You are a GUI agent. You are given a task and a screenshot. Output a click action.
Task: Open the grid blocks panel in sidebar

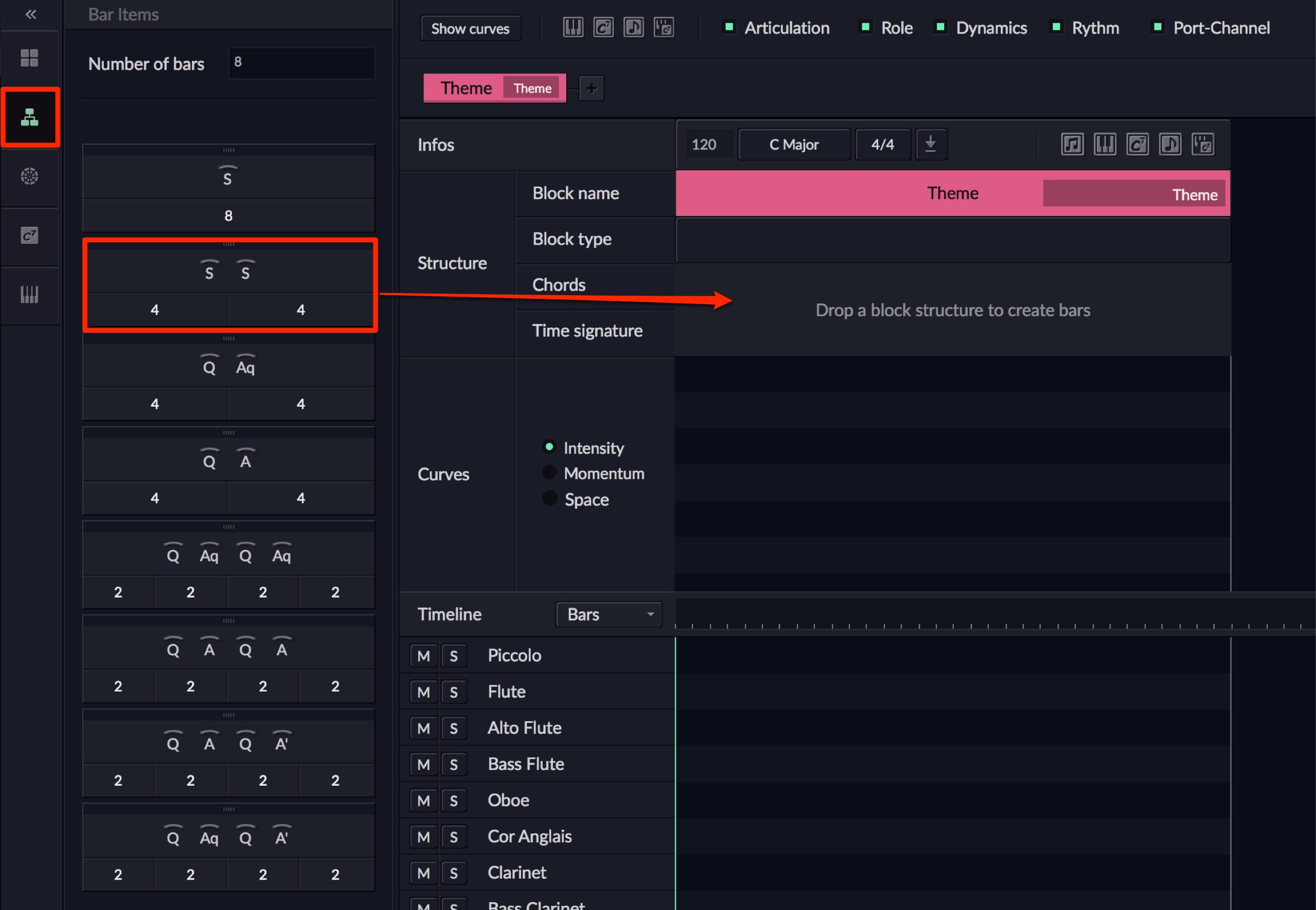[30, 58]
